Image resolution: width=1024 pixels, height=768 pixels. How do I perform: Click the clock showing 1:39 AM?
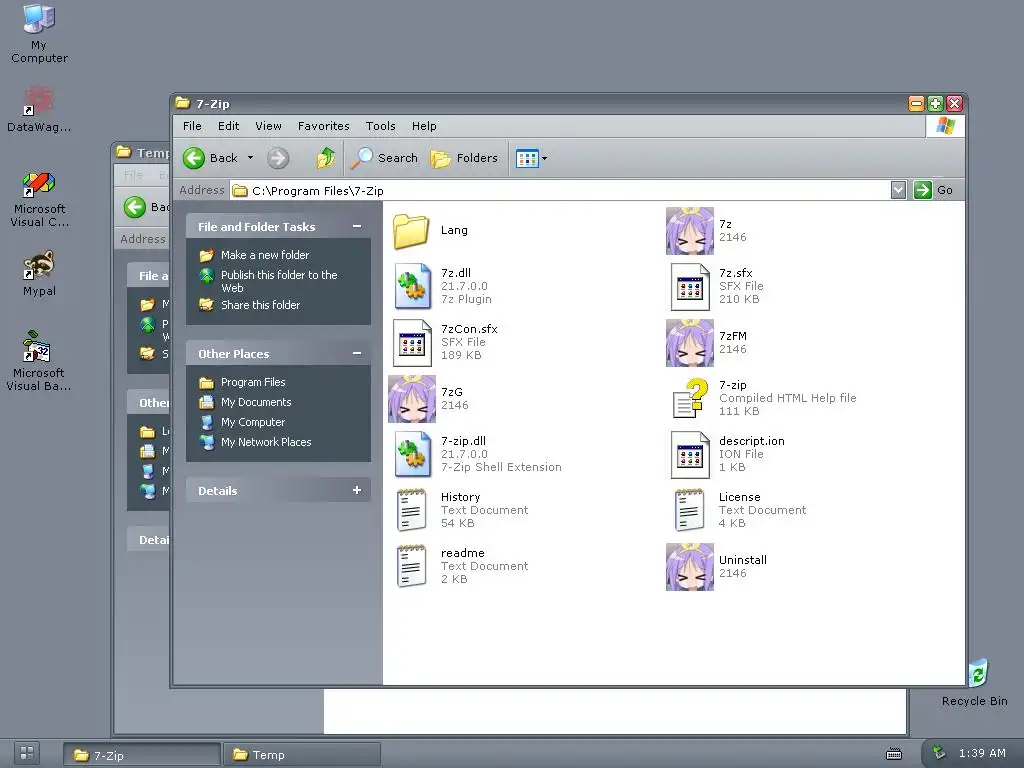point(982,753)
